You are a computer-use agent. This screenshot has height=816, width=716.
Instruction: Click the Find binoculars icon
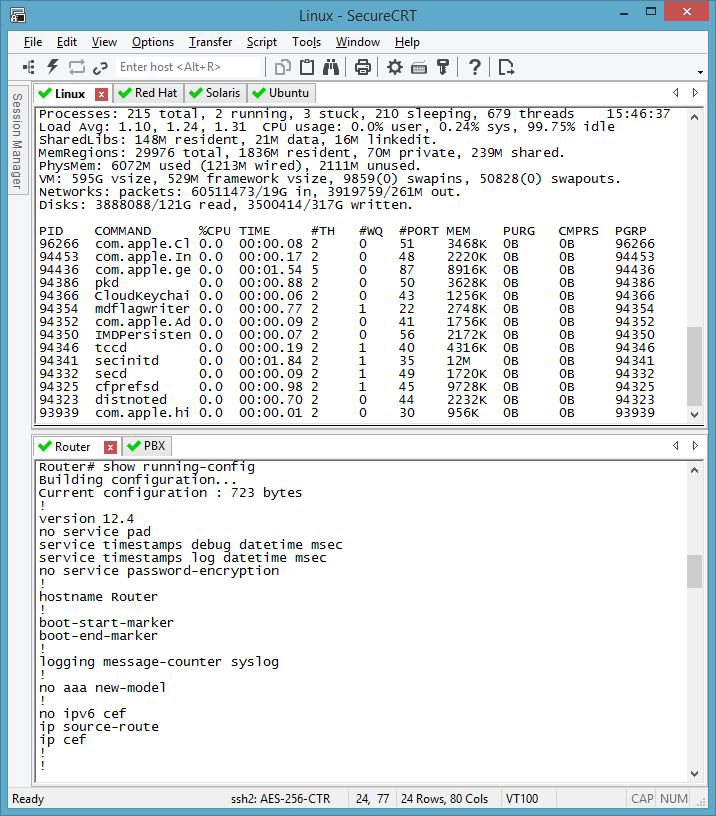click(x=331, y=67)
